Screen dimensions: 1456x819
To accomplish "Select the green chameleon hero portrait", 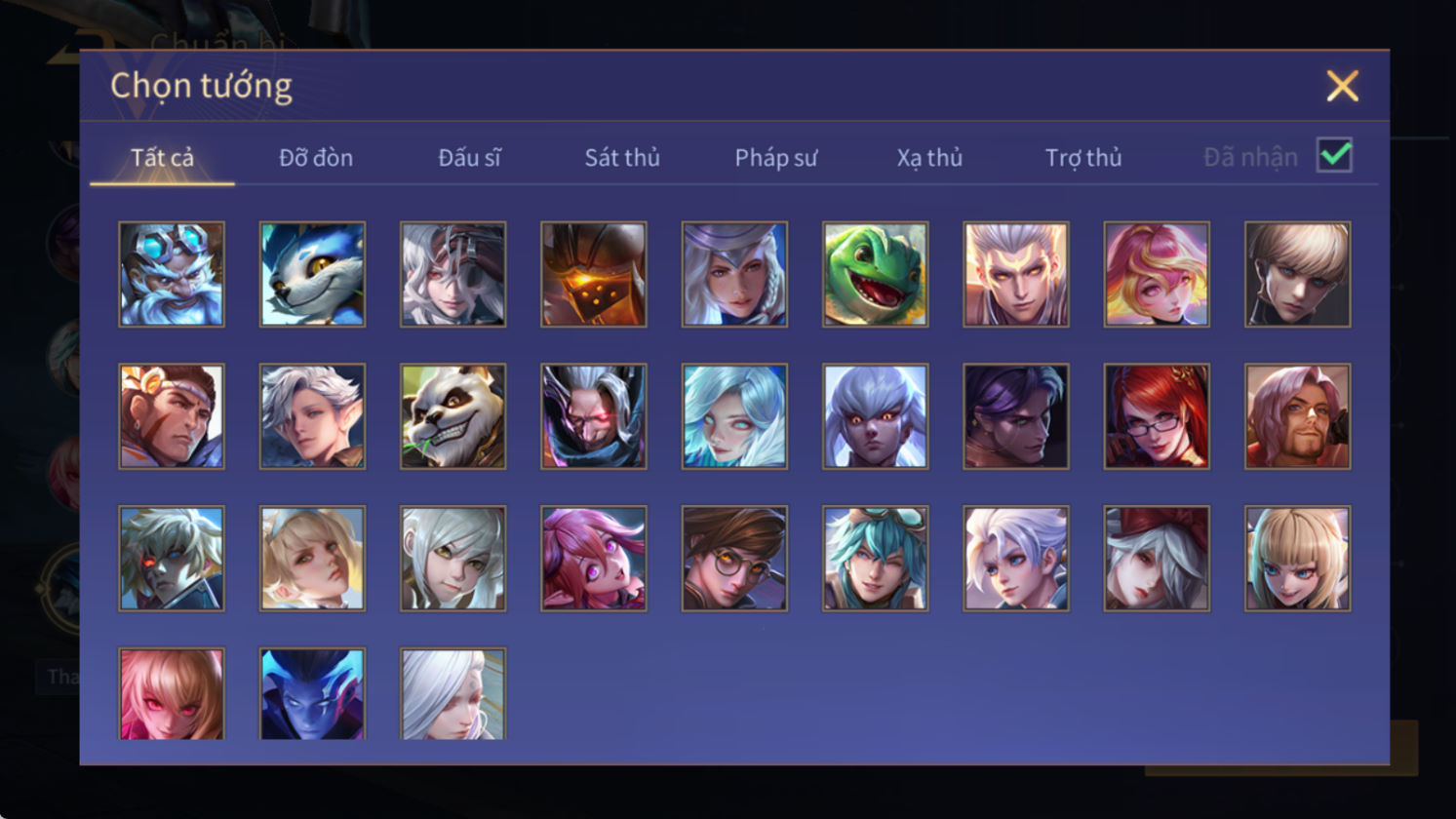I will pos(875,274).
